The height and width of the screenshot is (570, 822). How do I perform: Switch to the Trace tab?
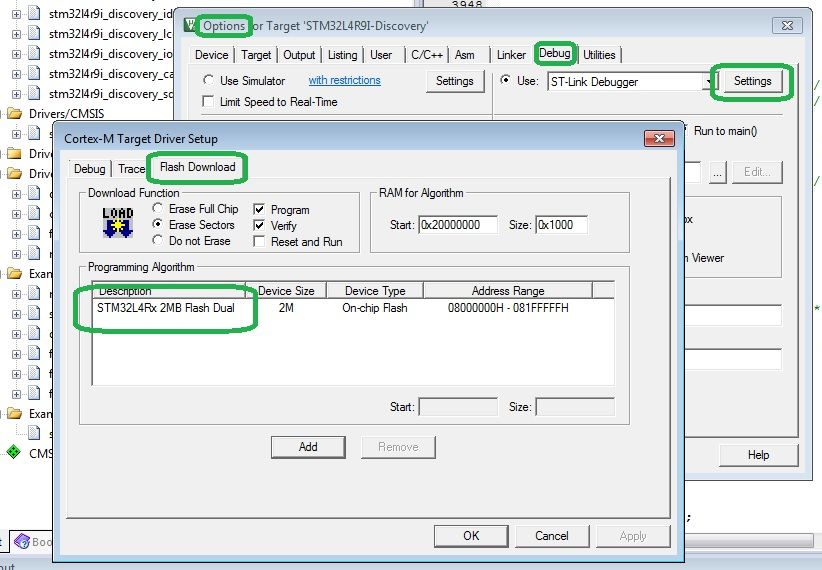tap(131, 169)
